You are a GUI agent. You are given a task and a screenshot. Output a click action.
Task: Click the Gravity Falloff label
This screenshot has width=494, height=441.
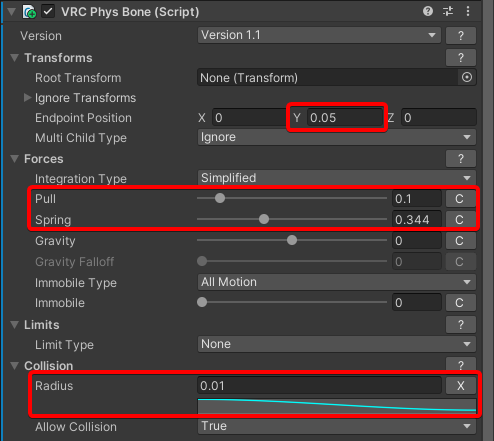tap(75, 262)
